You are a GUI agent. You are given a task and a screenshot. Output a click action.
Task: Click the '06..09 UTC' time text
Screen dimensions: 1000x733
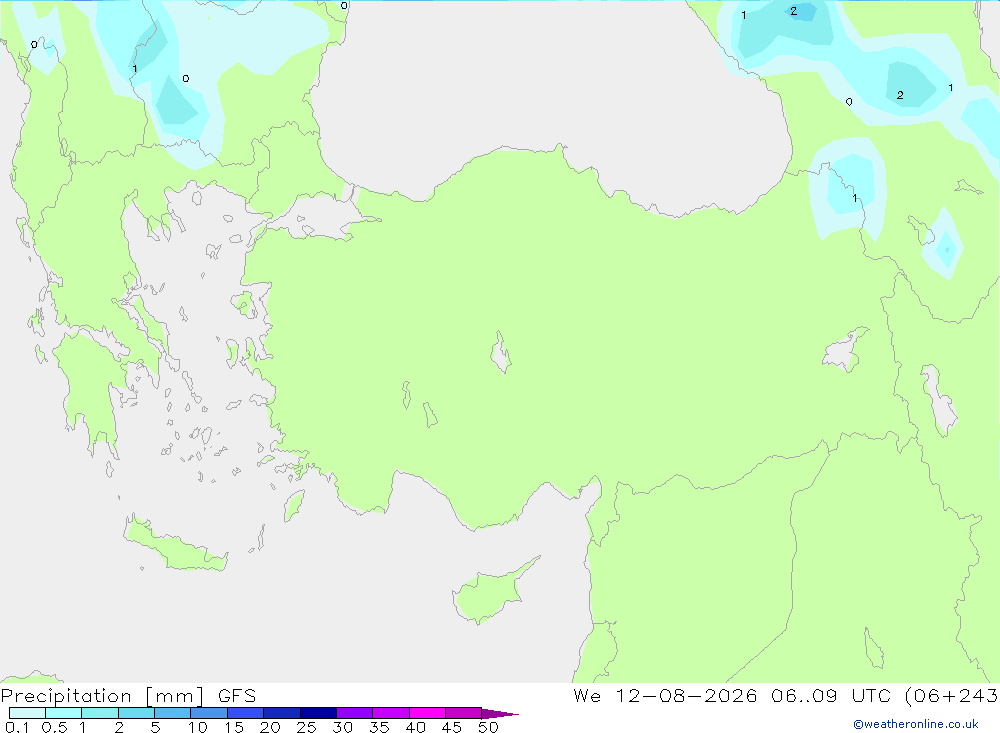[x=830, y=695]
